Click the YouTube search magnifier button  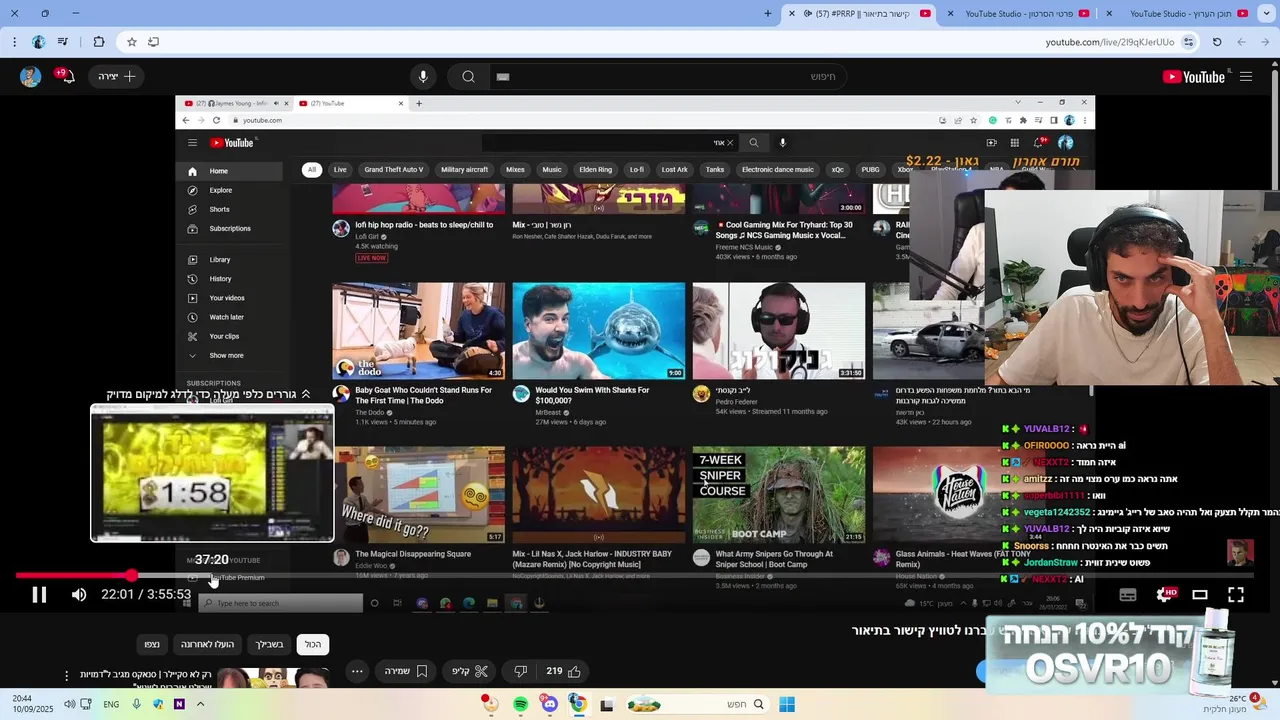click(x=468, y=77)
